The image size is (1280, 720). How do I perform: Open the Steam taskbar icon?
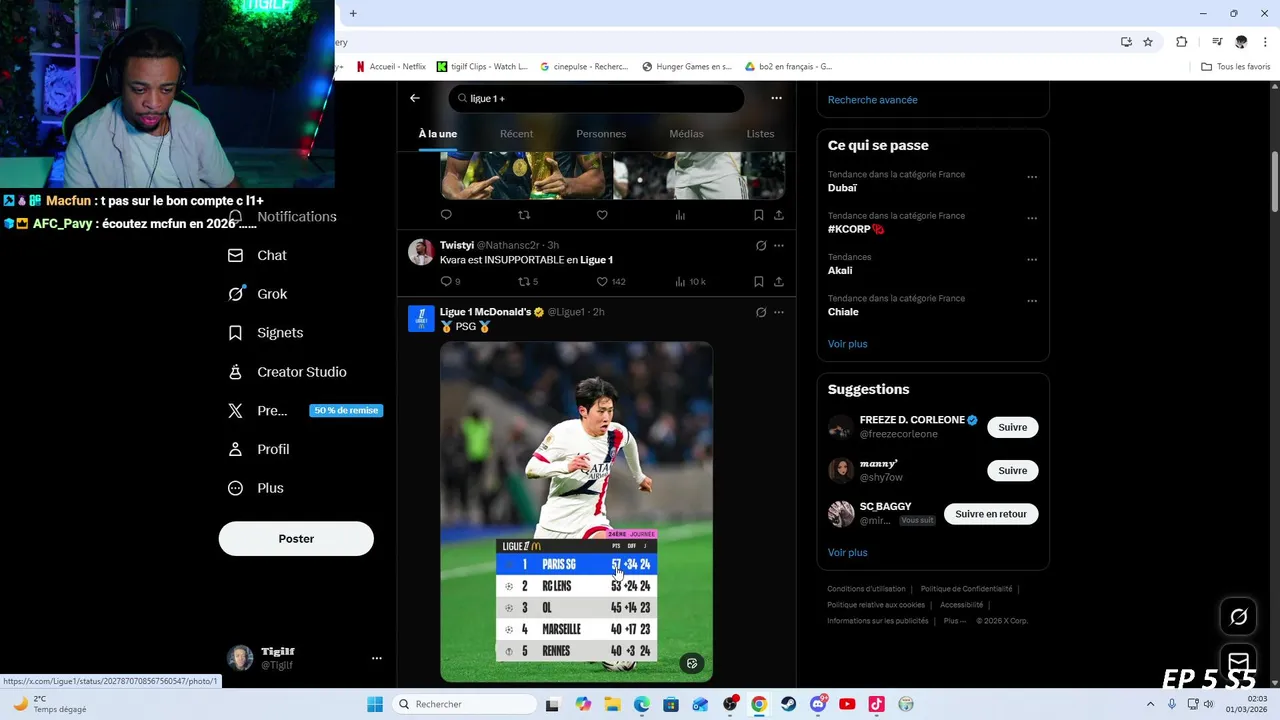tap(789, 704)
